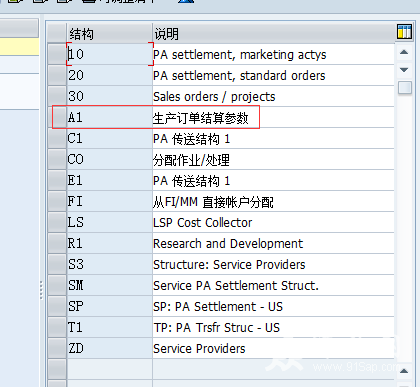Click structure cell LS
This screenshot has width=420, height=387.
[x=110, y=222]
